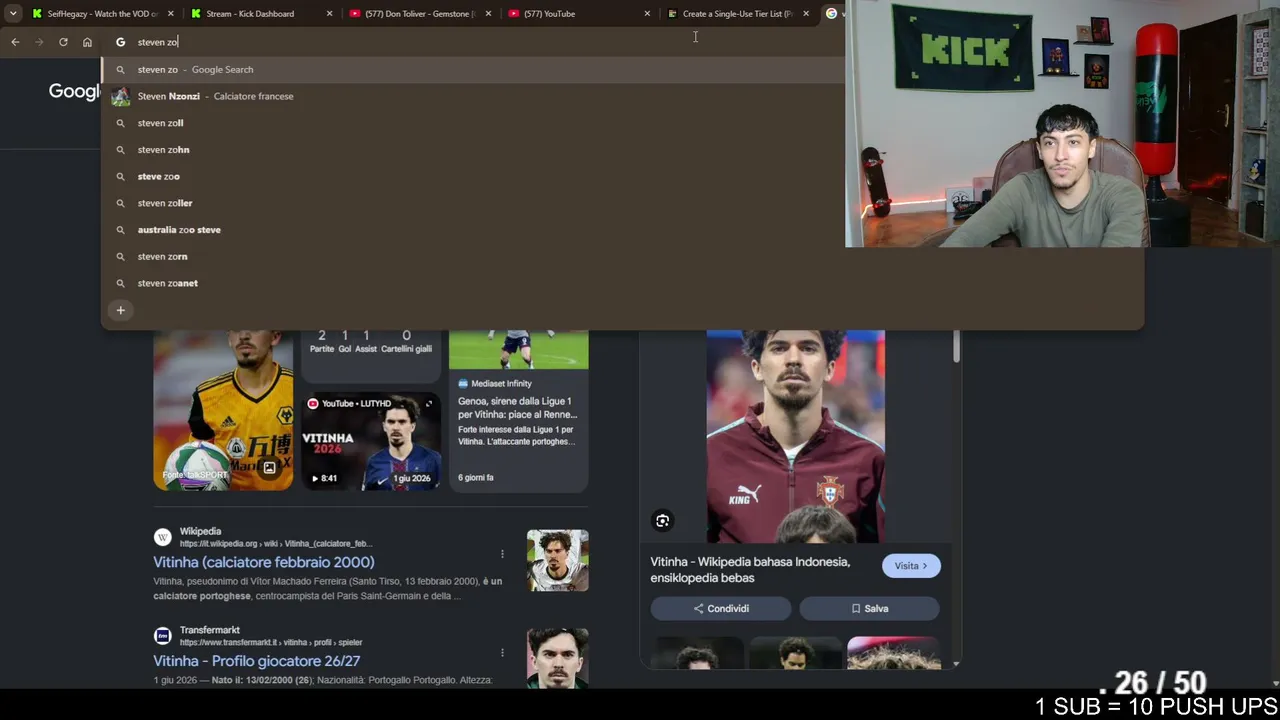Screen dimensions: 1280x720
Task: Click the Wikipedia result thumbnail image
Action: (x=558, y=560)
